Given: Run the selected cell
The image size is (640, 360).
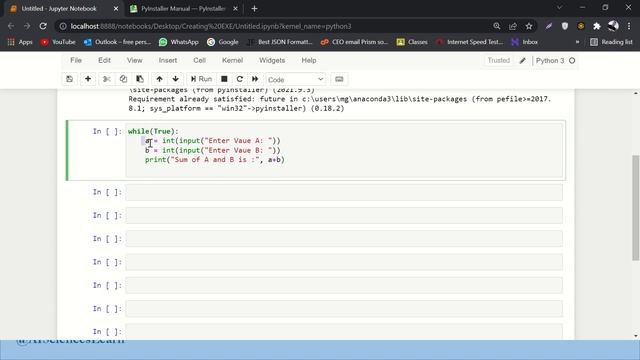Looking at the screenshot, I should [x=201, y=79].
